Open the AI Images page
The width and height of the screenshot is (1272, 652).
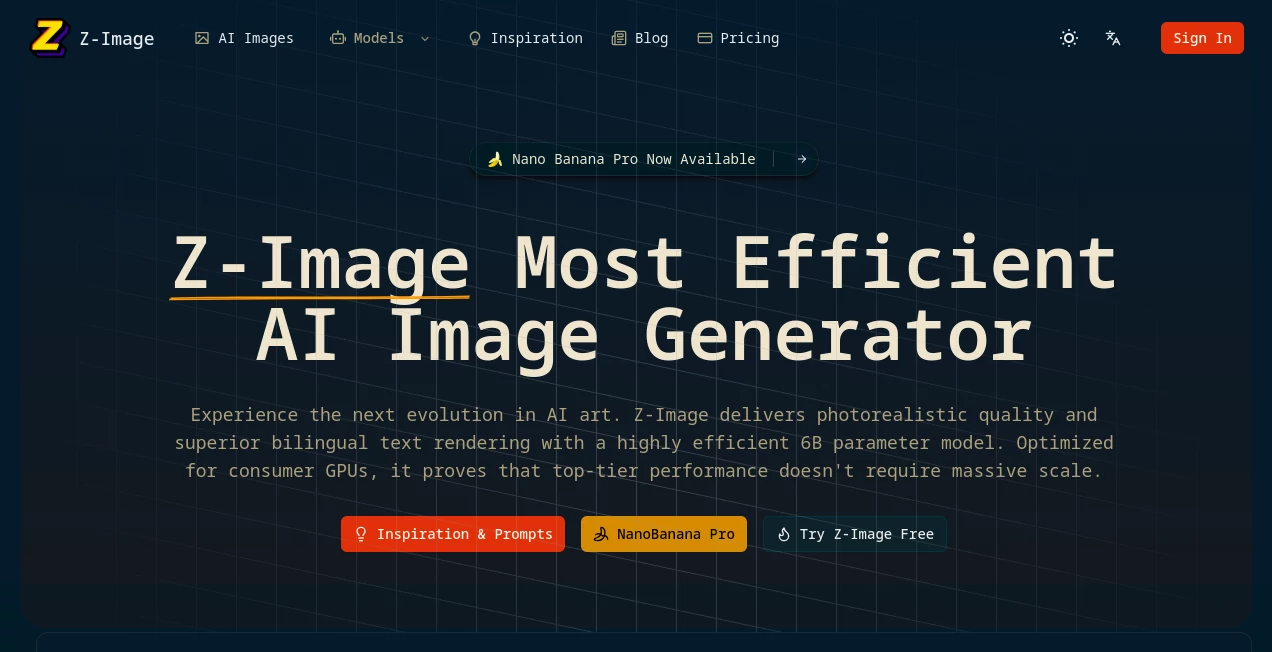(255, 38)
